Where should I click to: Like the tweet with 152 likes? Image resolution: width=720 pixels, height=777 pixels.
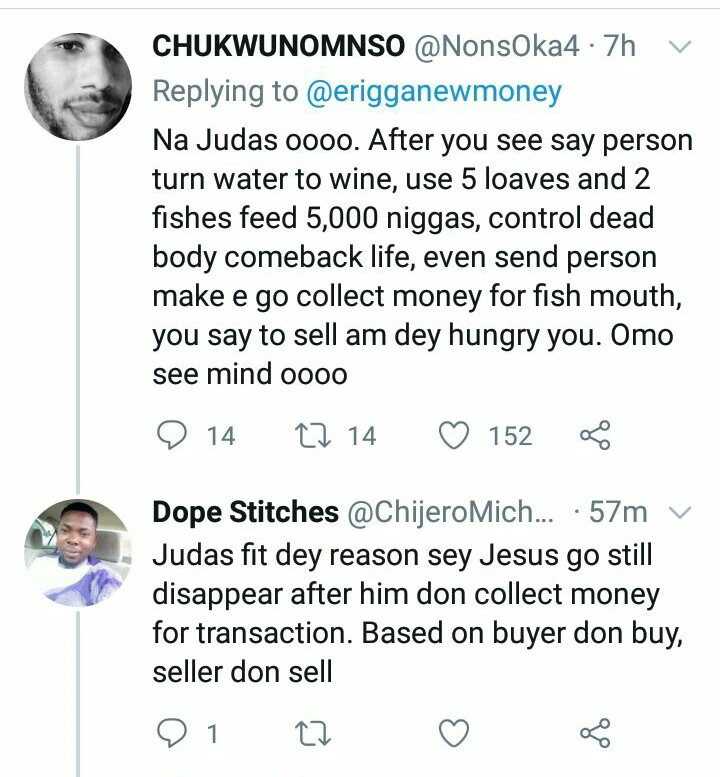pyautogui.click(x=456, y=436)
